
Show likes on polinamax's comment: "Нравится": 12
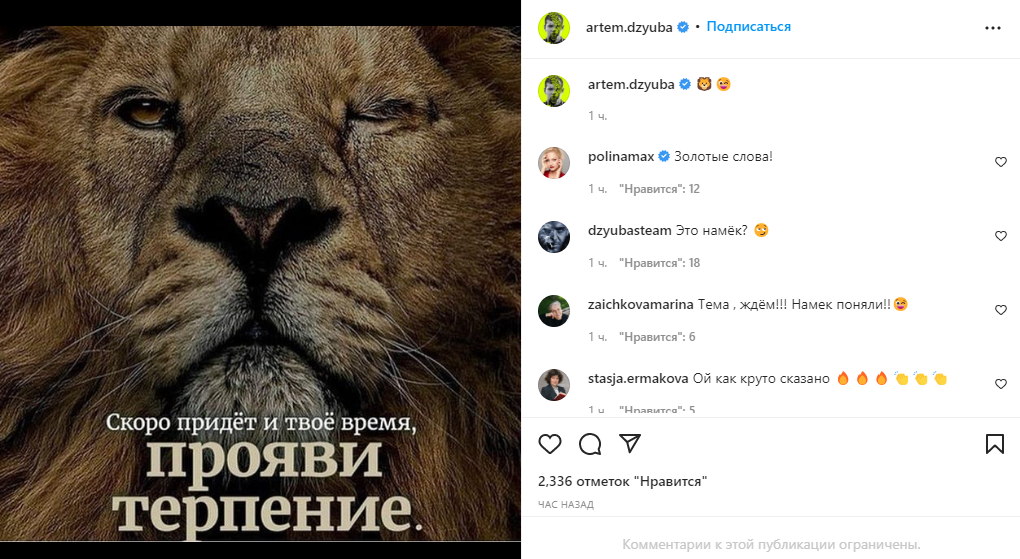pos(660,189)
